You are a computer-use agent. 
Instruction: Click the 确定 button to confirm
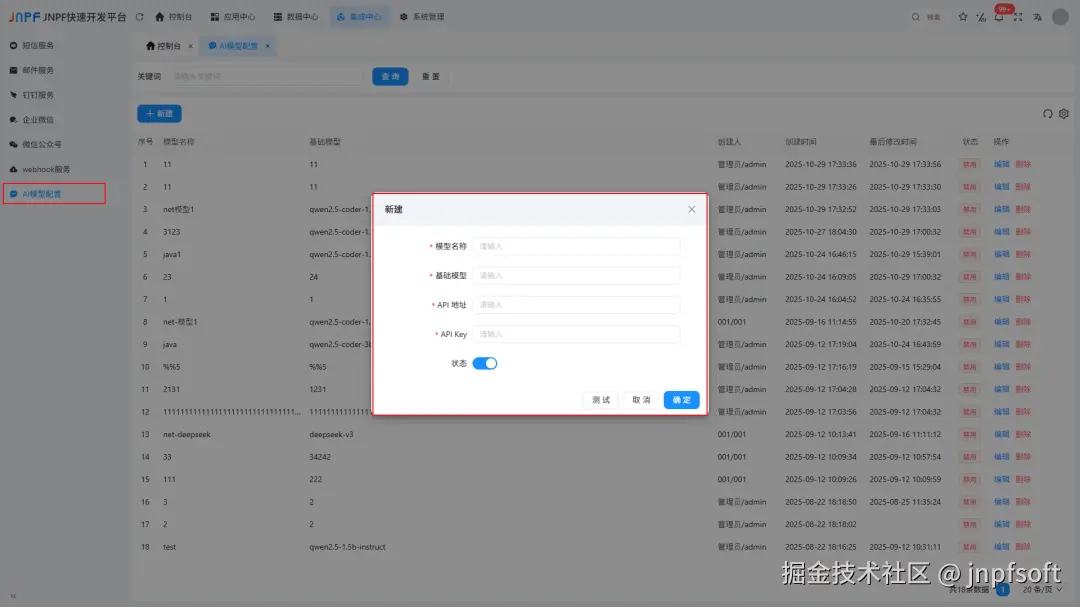click(681, 399)
